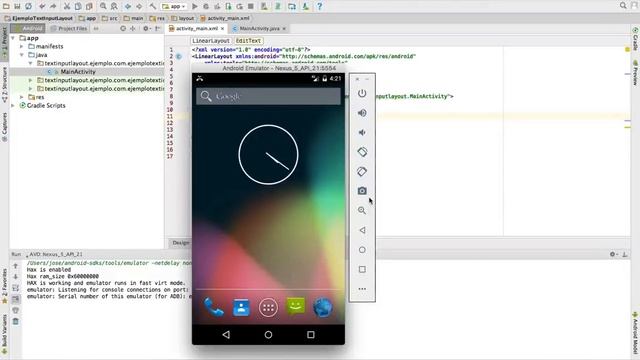Tap Recents on the emulator navigation bar
The image size is (640, 360).
[311, 335]
